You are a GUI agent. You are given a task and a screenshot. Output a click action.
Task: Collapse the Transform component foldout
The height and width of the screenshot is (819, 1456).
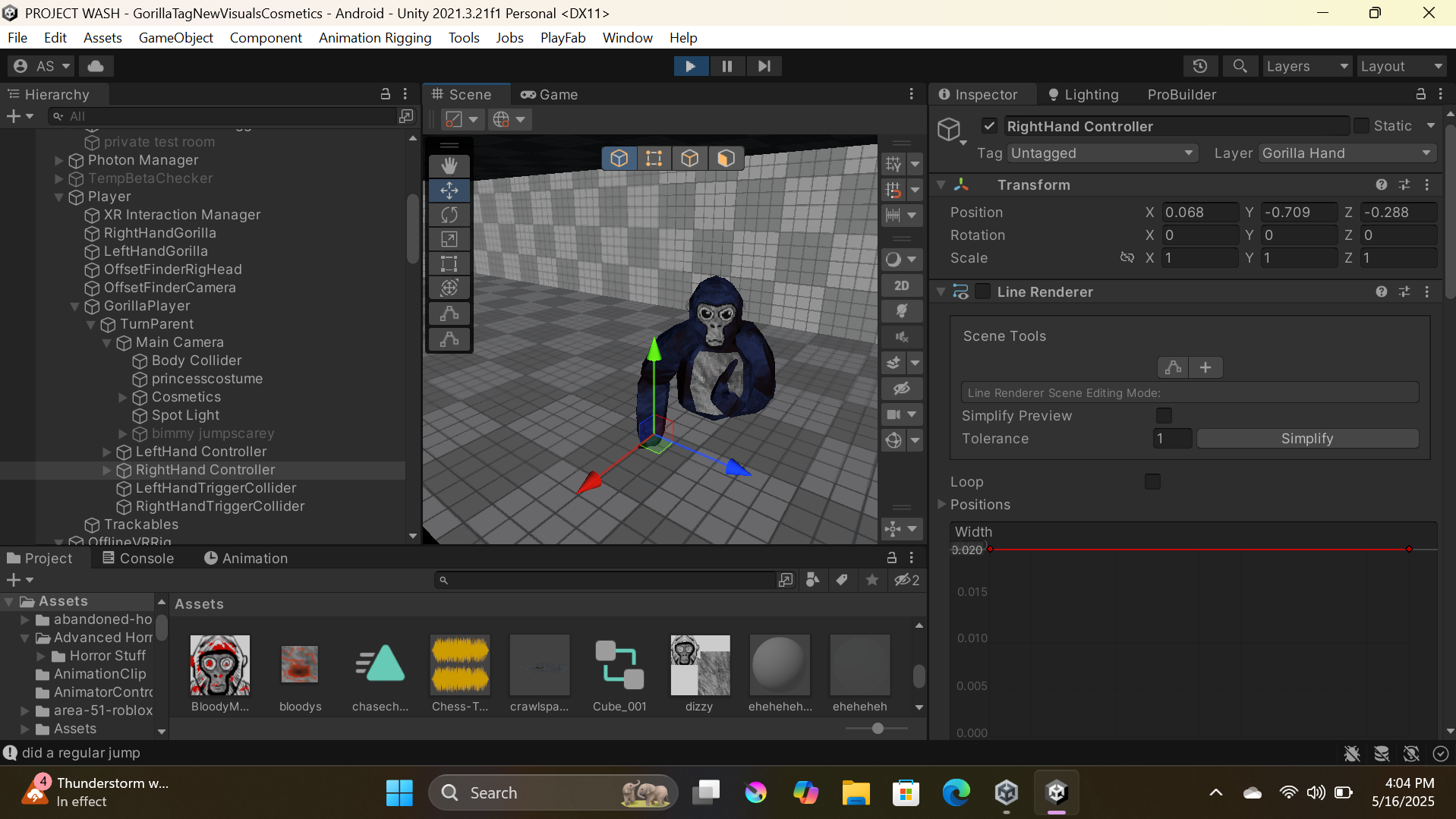coord(941,184)
